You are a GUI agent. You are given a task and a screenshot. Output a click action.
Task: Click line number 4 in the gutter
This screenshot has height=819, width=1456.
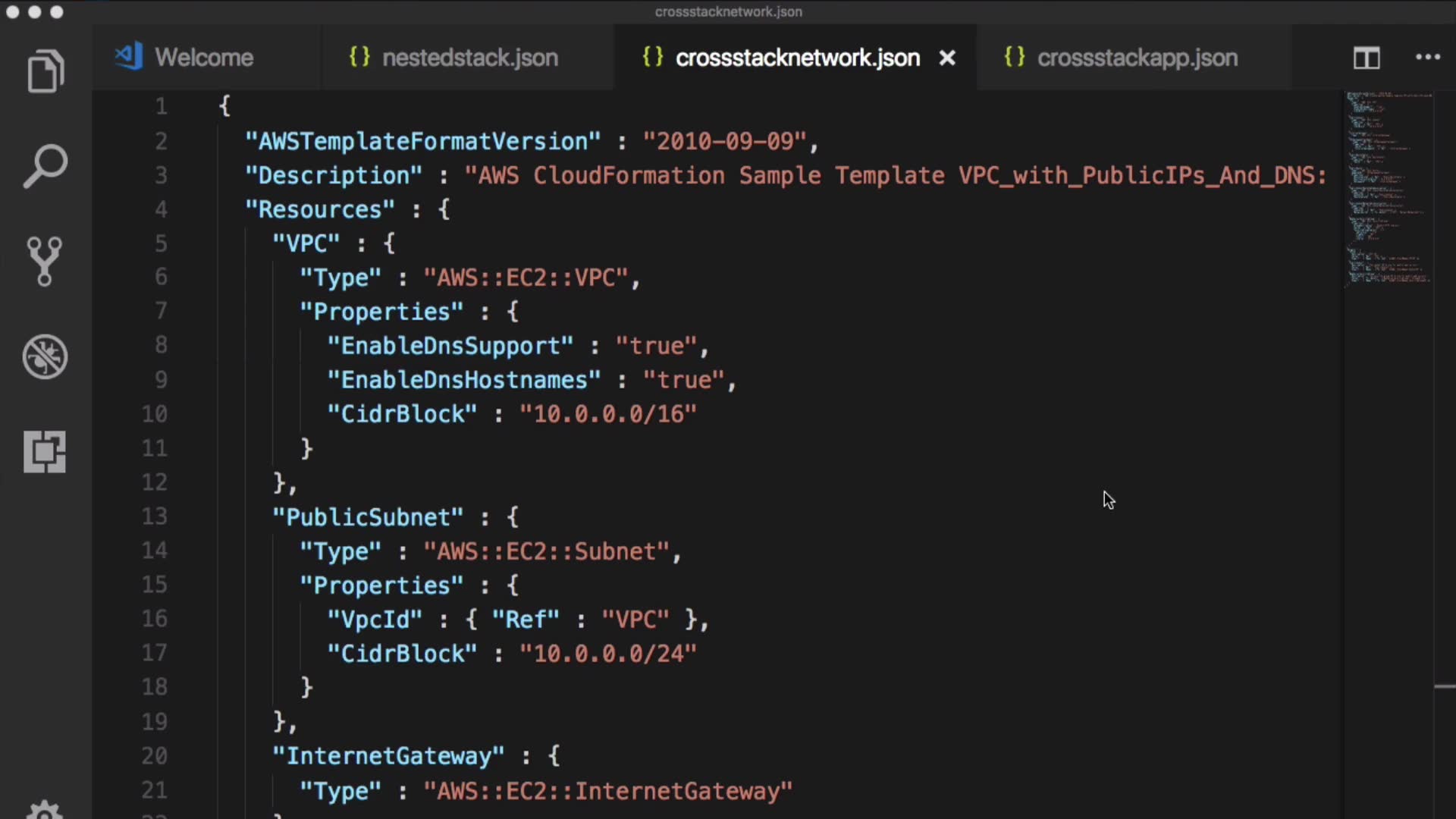[161, 209]
